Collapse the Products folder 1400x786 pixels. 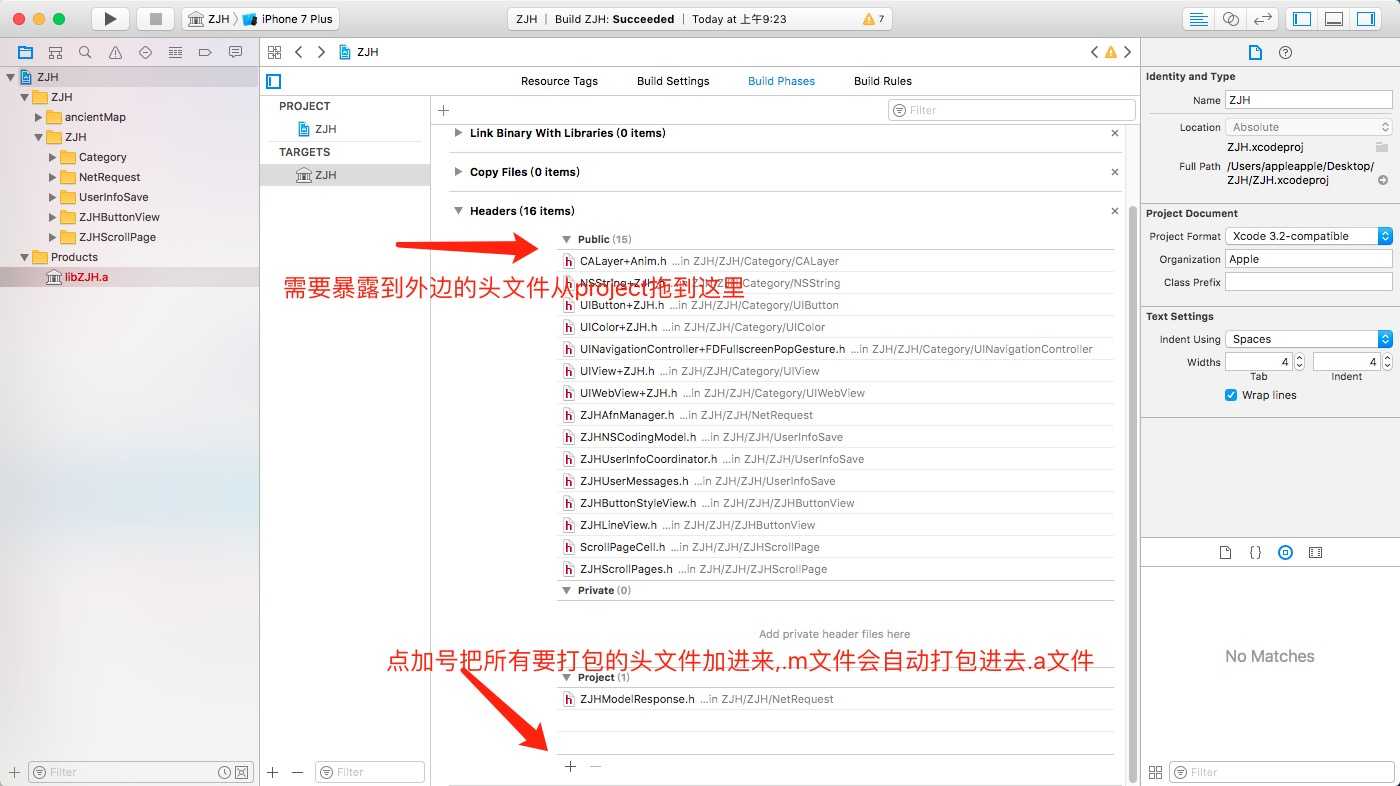point(25,257)
